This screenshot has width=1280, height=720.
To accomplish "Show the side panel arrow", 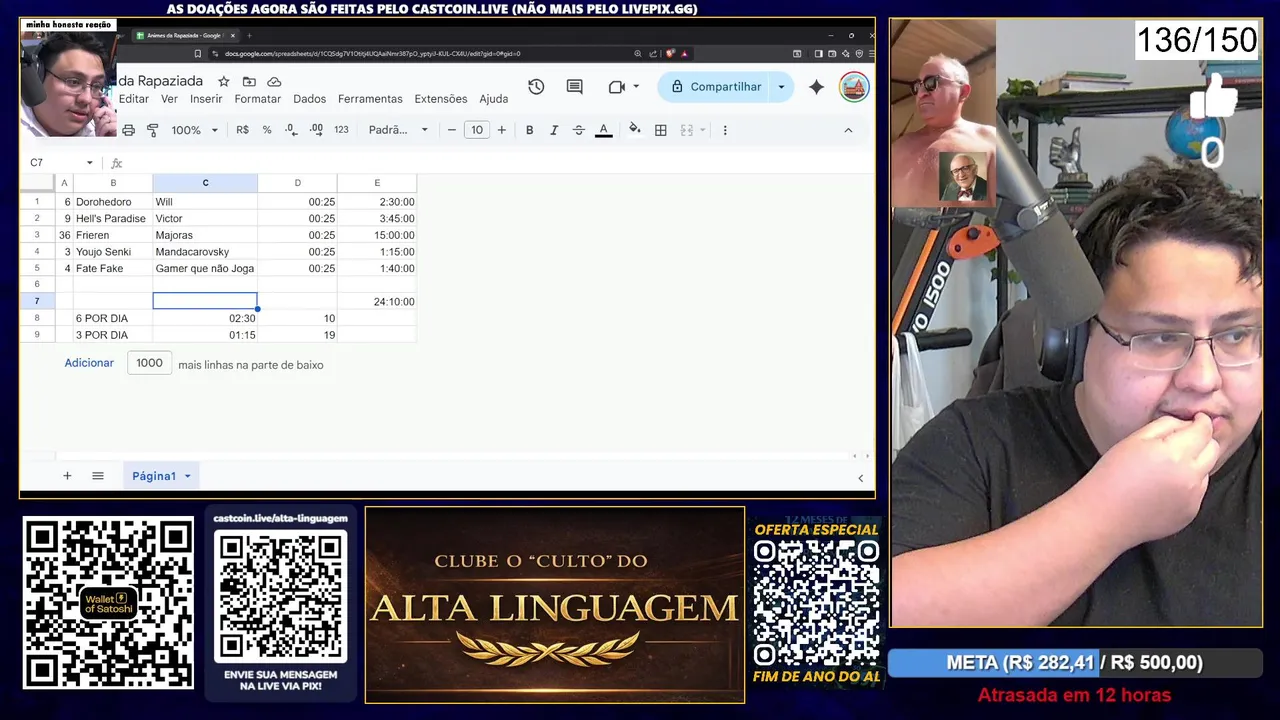I will click(860, 478).
